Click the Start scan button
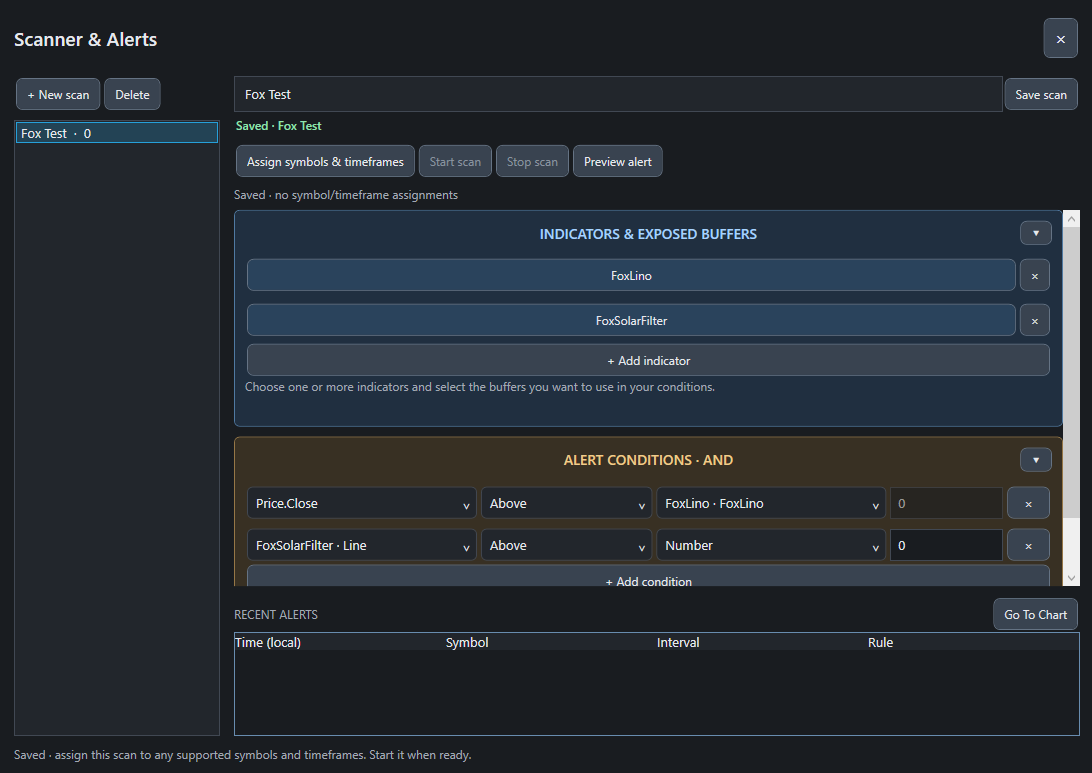 [455, 162]
